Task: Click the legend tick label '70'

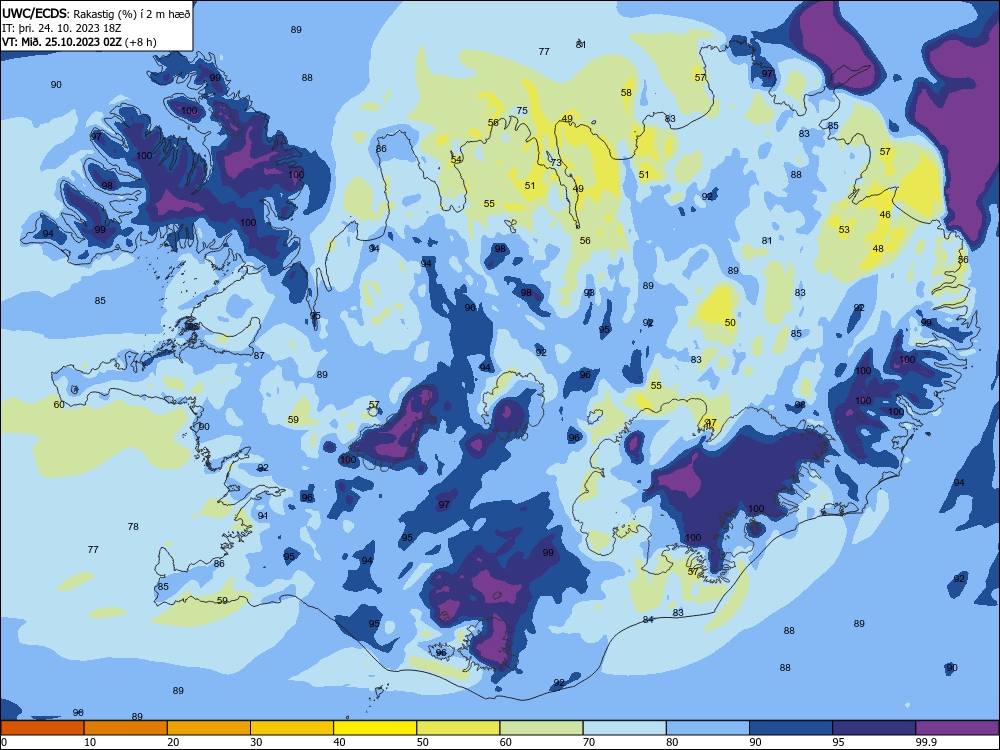Action: point(589,742)
